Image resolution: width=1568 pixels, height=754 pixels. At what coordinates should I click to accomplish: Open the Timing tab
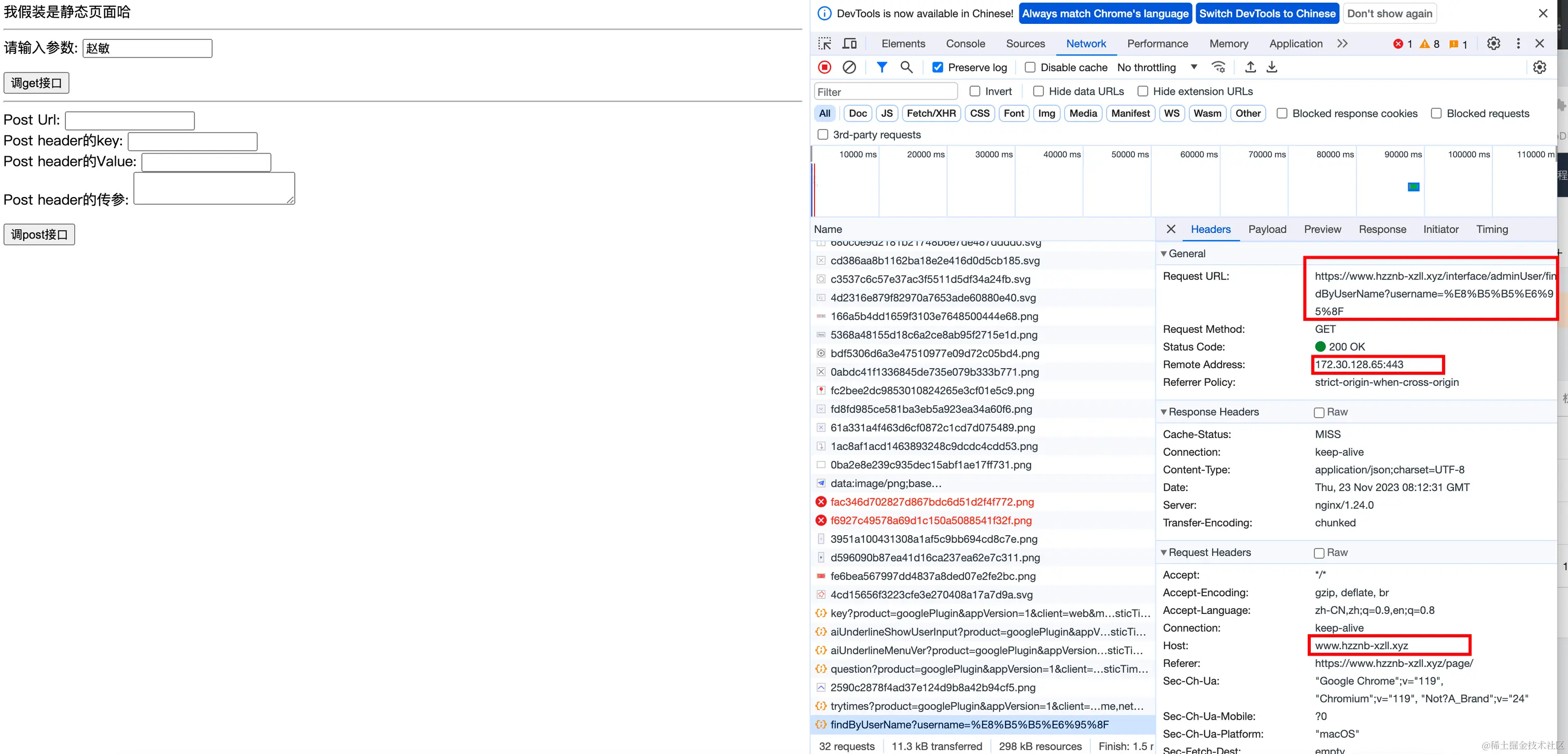[x=1491, y=229]
